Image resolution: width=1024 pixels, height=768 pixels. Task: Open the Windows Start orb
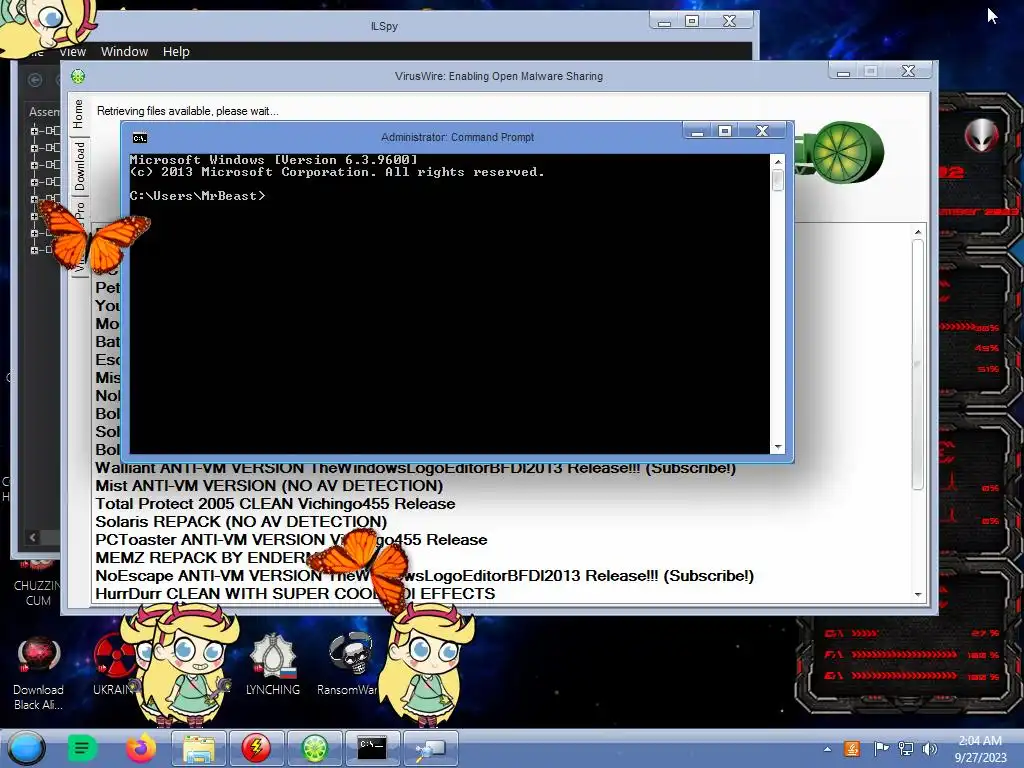point(26,748)
